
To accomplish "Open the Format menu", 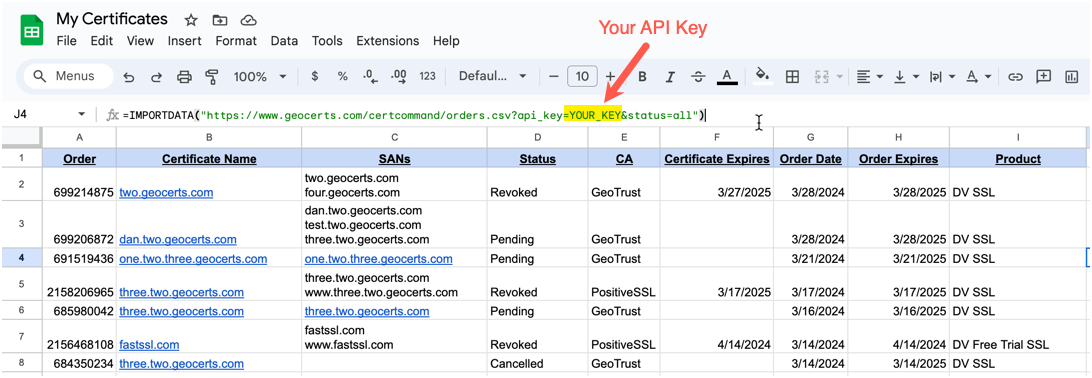I will [x=236, y=41].
